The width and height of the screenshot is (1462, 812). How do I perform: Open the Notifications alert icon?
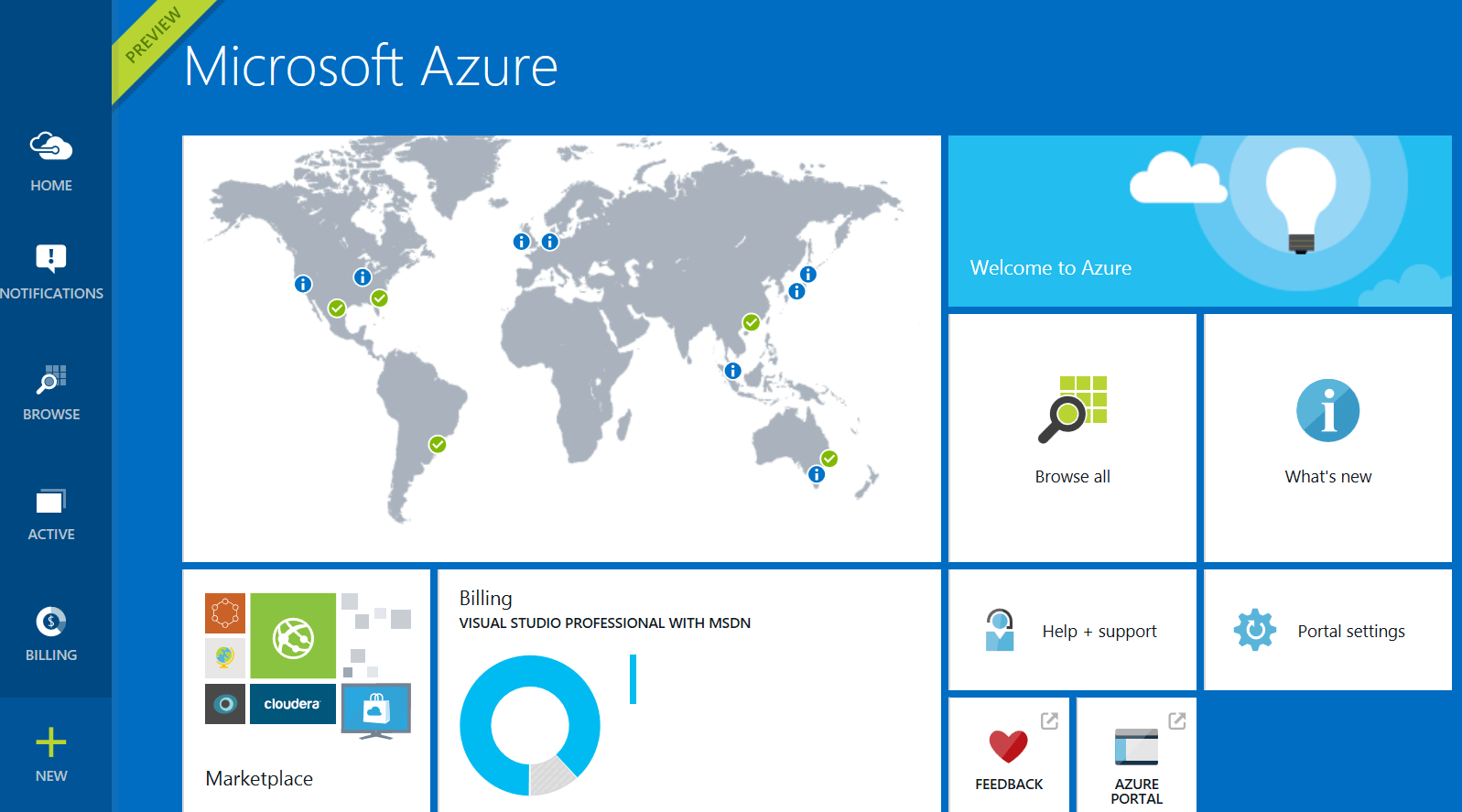click(51, 259)
